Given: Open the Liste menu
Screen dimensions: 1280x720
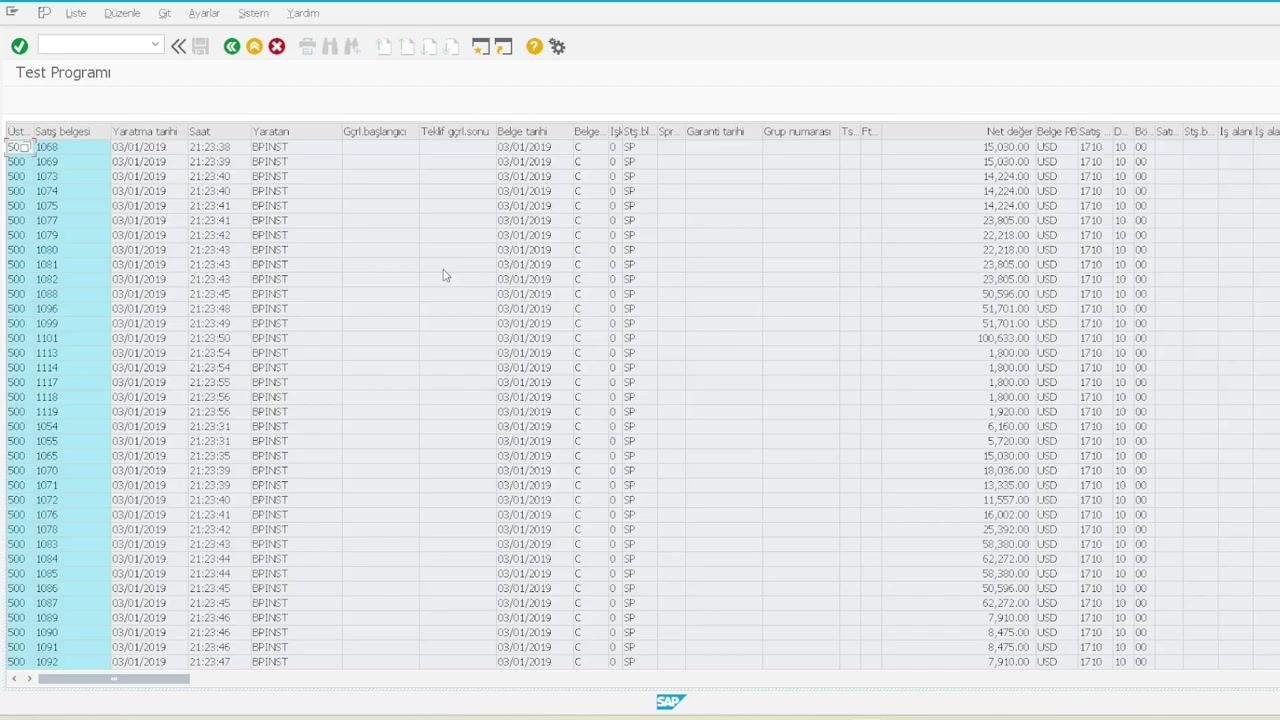Looking at the screenshot, I should pyautogui.click(x=76, y=13).
